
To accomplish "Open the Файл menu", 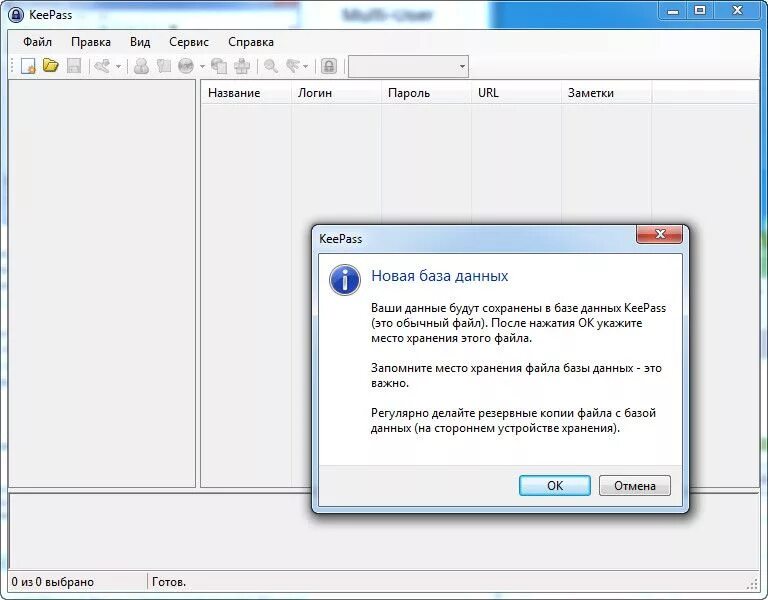I will tap(37, 42).
